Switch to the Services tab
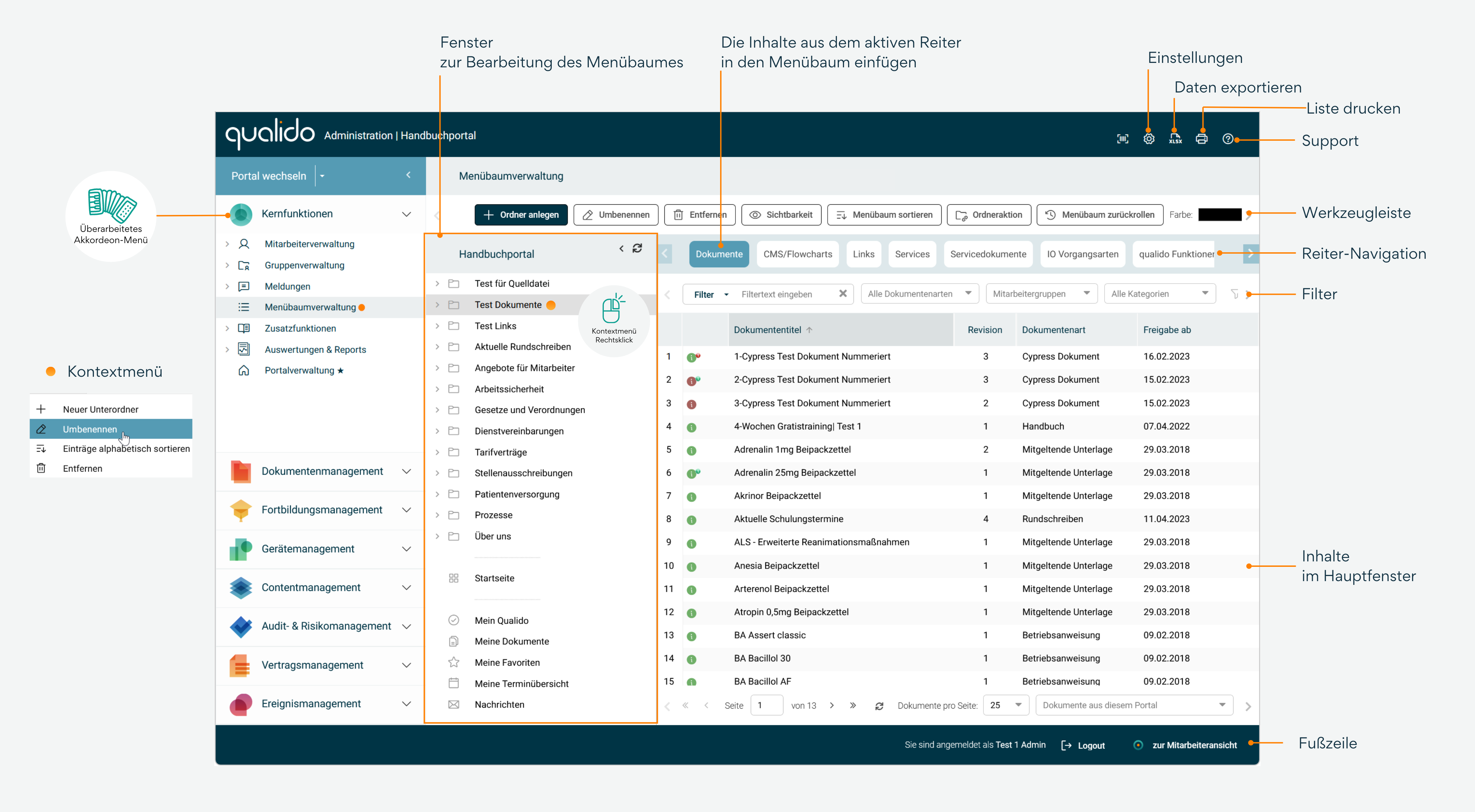 (x=912, y=254)
